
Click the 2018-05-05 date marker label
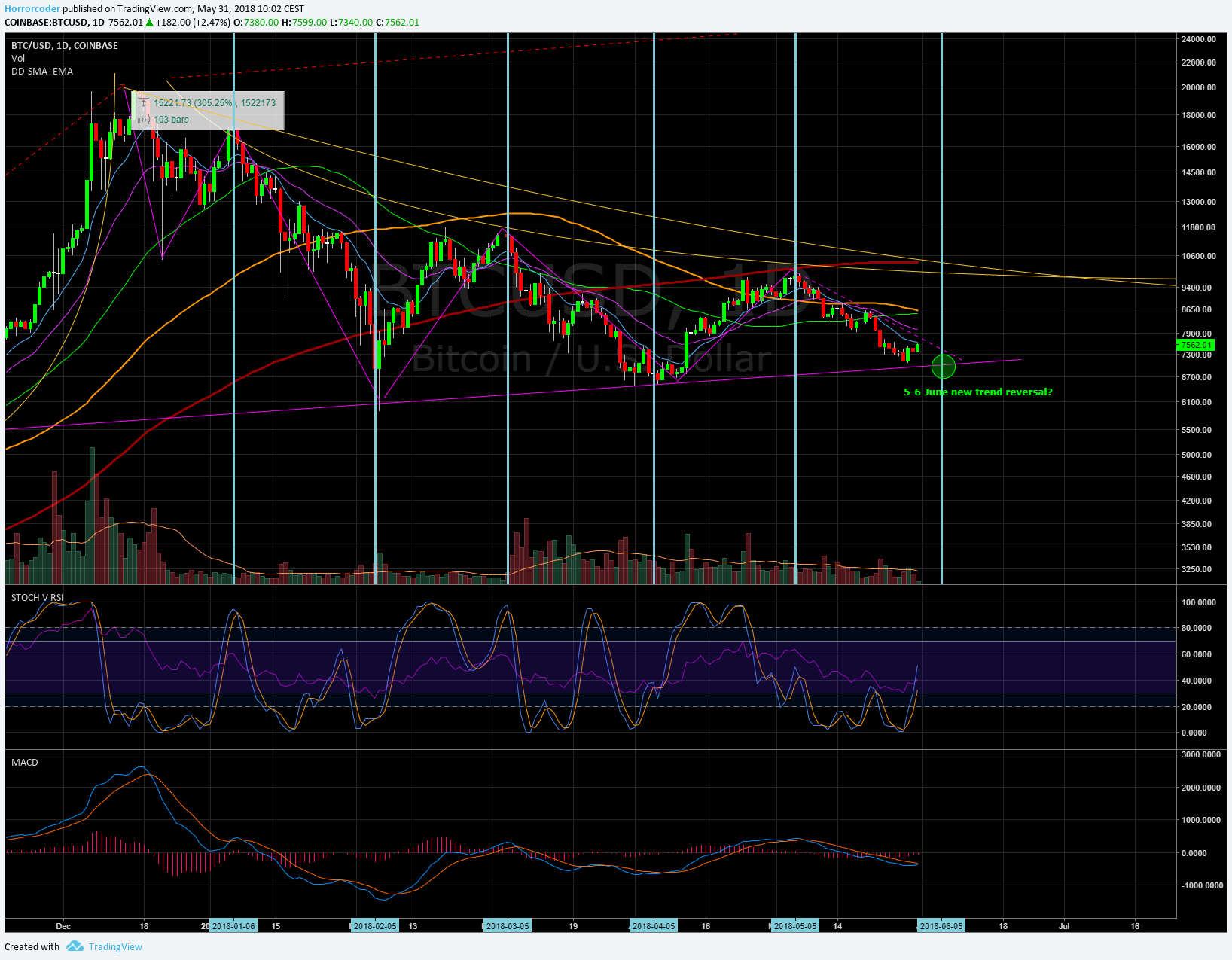[x=795, y=926]
